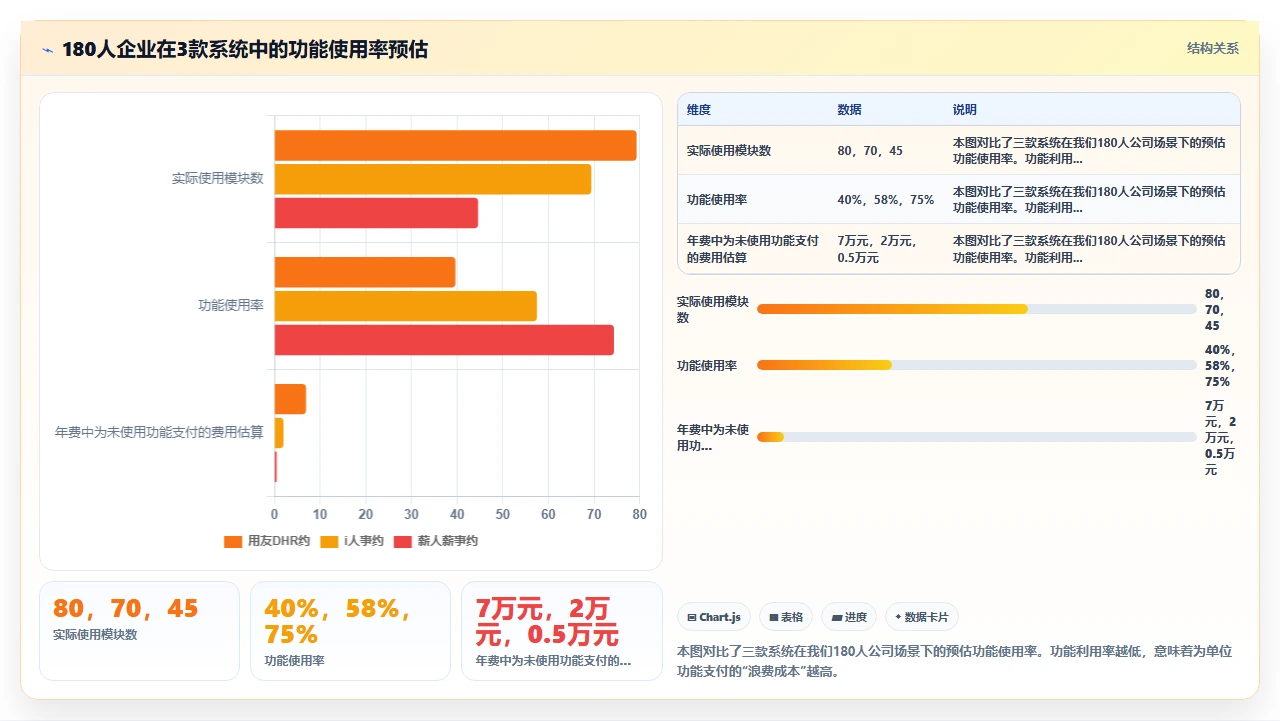Click table cell 40%，58%，75%
The width and height of the screenshot is (1280, 721).
click(886, 200)
